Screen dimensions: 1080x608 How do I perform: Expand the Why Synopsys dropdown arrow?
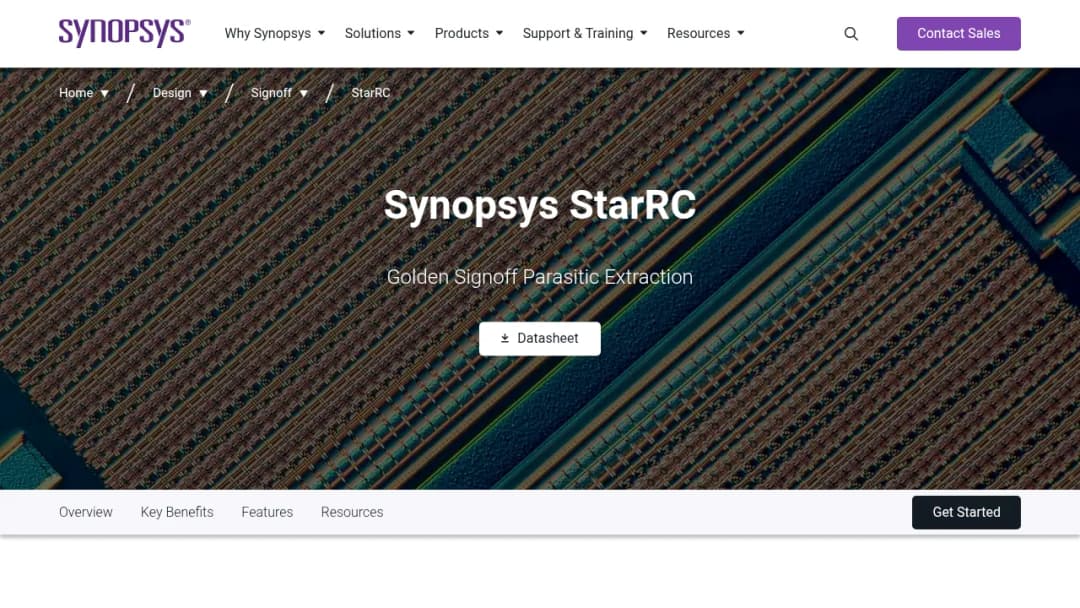(322, 33)
